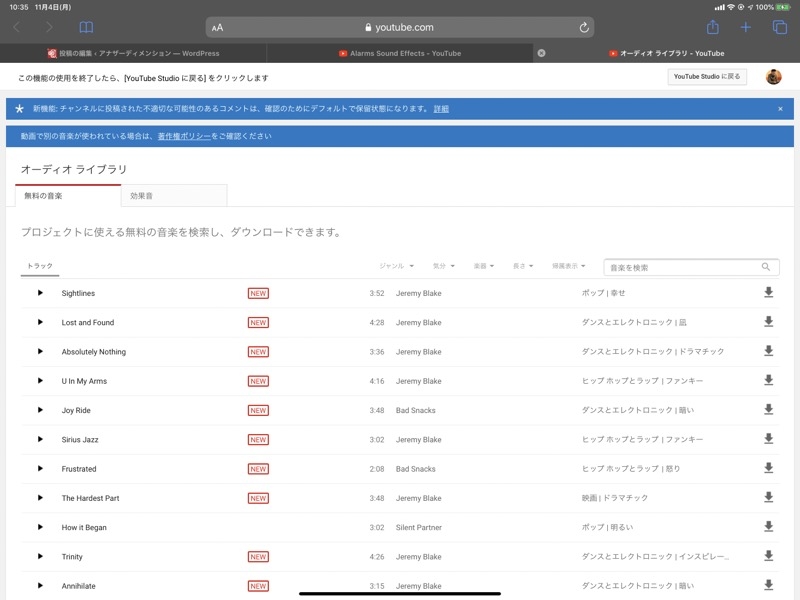Download the Trinity track
The height and width of the screenshot is (600, 800).
click(768, 556)
